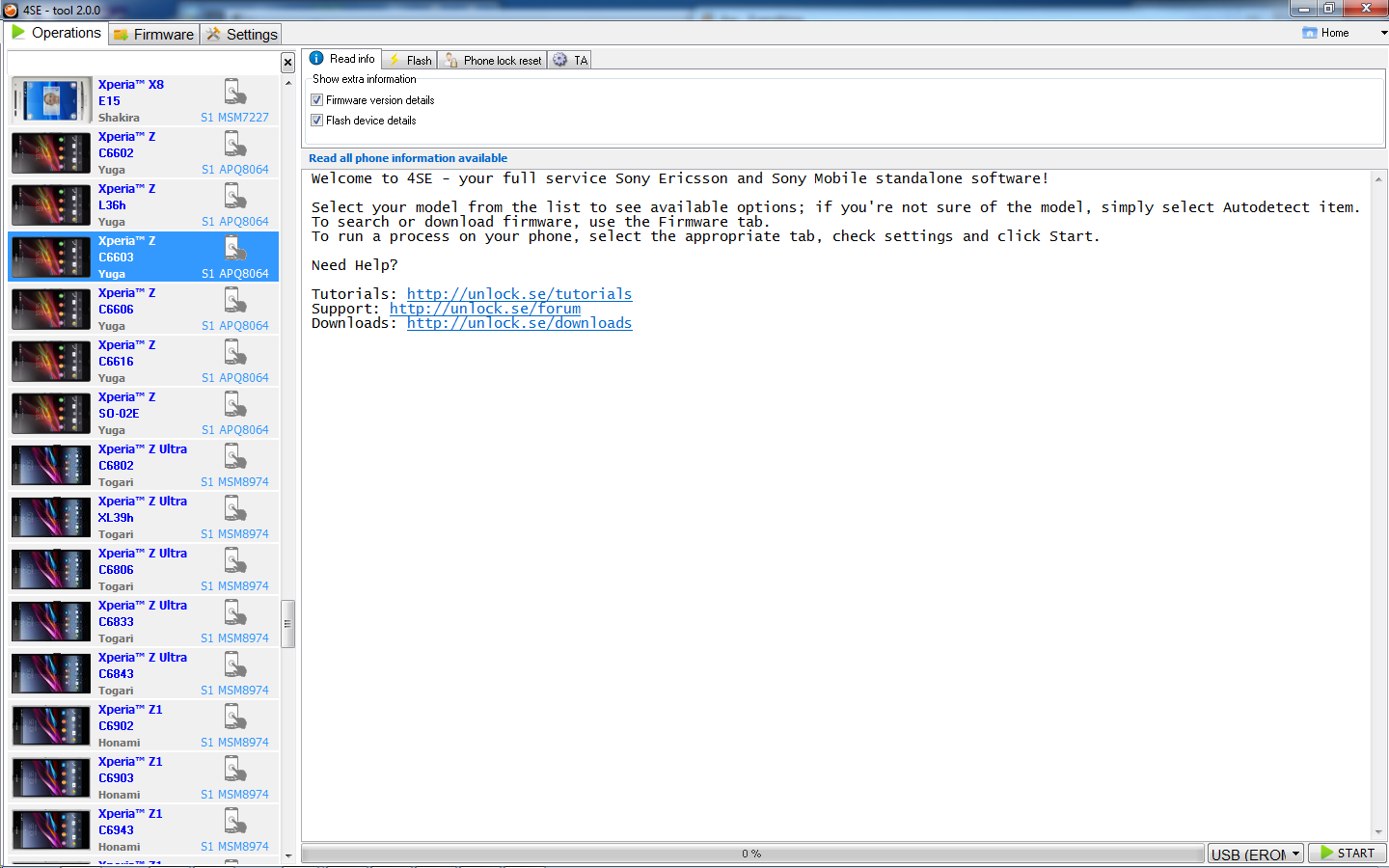Select the Xperia Z1 C6902 model name

pos(116,726)
